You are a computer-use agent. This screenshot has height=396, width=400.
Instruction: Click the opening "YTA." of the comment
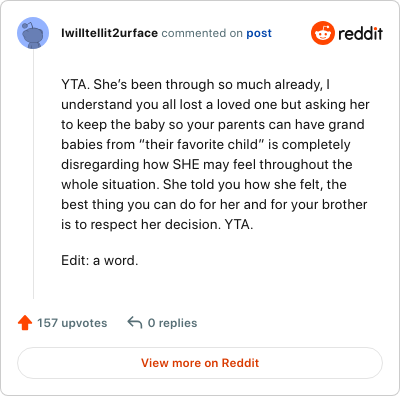pos(76,85)
